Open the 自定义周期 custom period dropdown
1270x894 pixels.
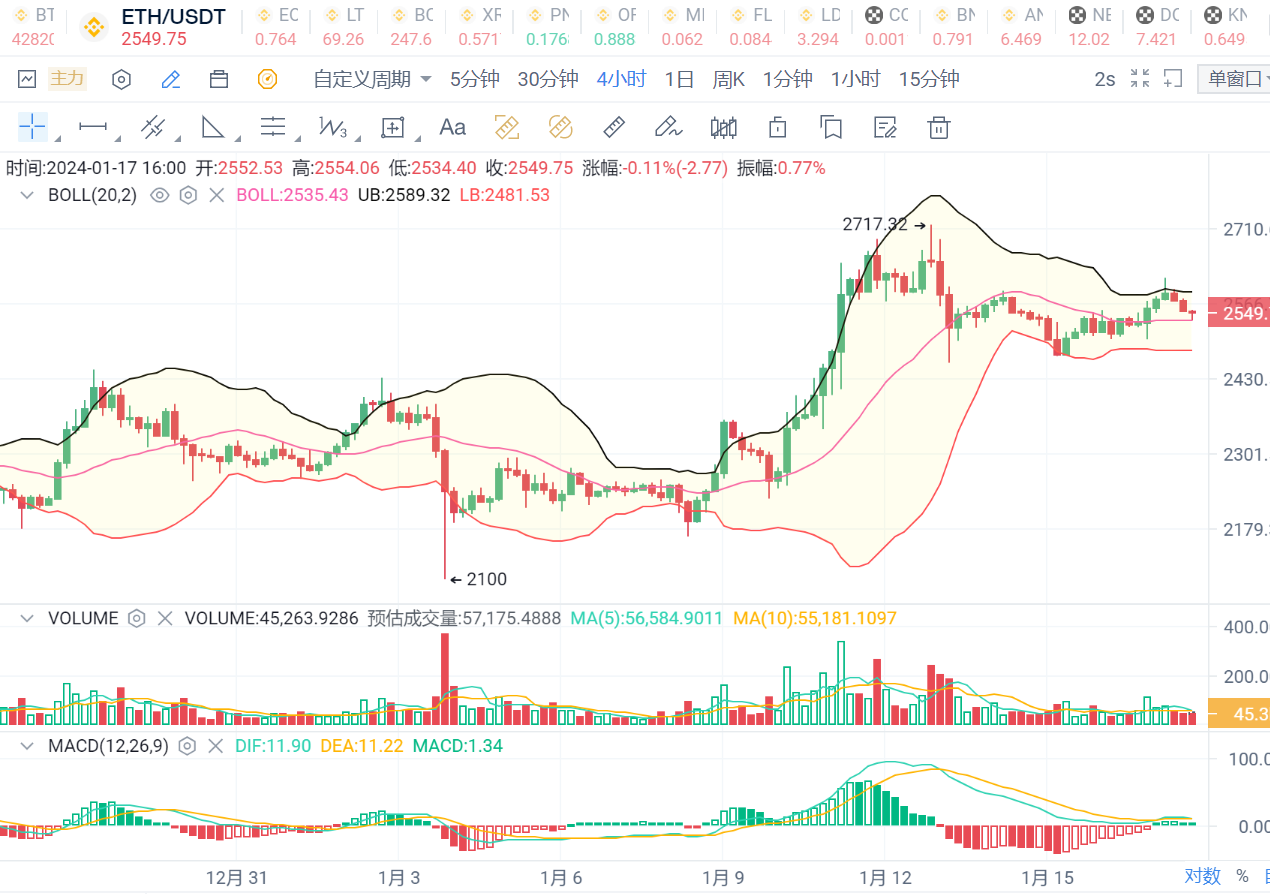pyautogui.click(x=372, y=79)
